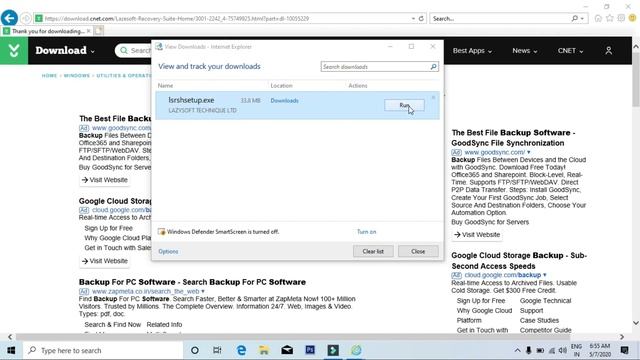Click the Actions column header
This screenshot has width=640, height=360.
point(358,86)
